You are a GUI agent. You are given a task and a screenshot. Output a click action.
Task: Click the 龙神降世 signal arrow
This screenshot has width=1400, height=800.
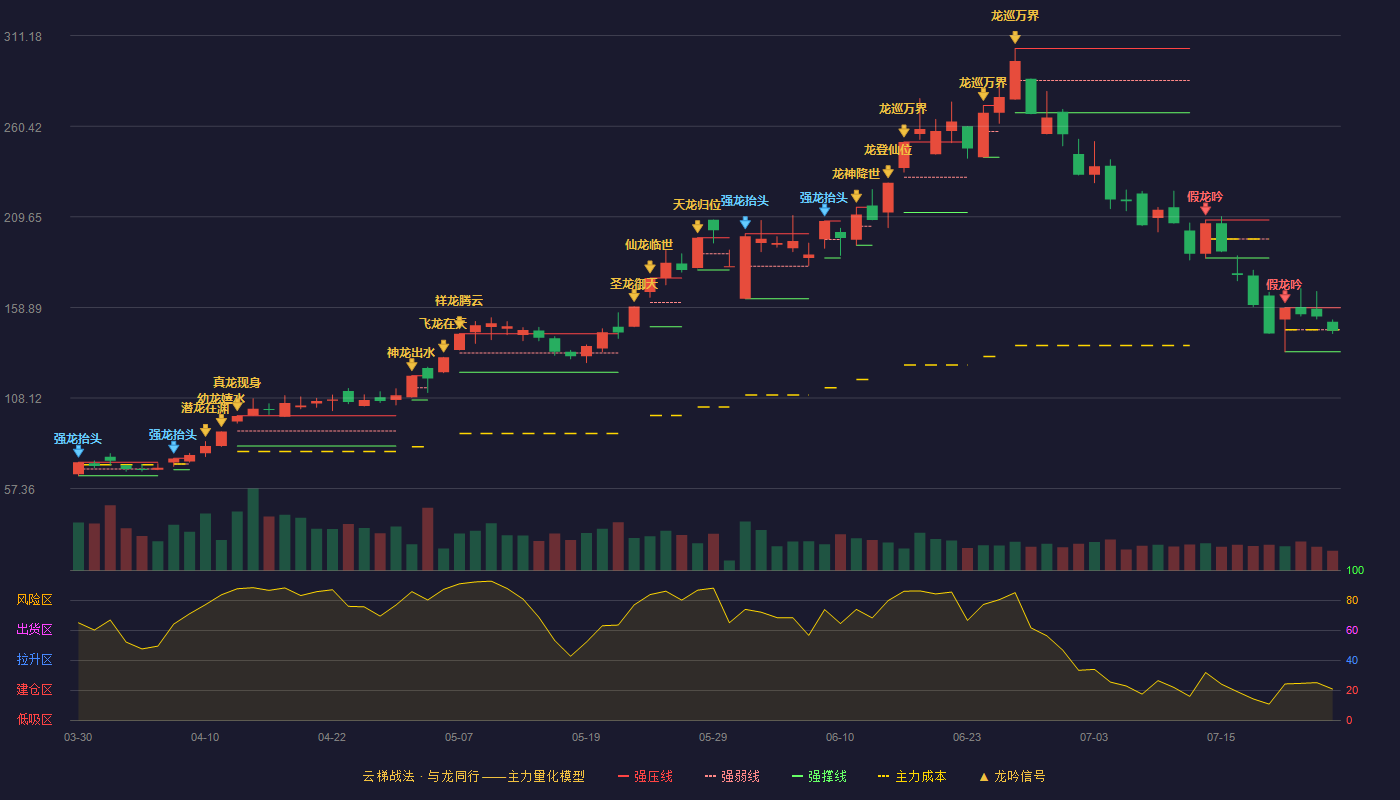pos(856,196)
